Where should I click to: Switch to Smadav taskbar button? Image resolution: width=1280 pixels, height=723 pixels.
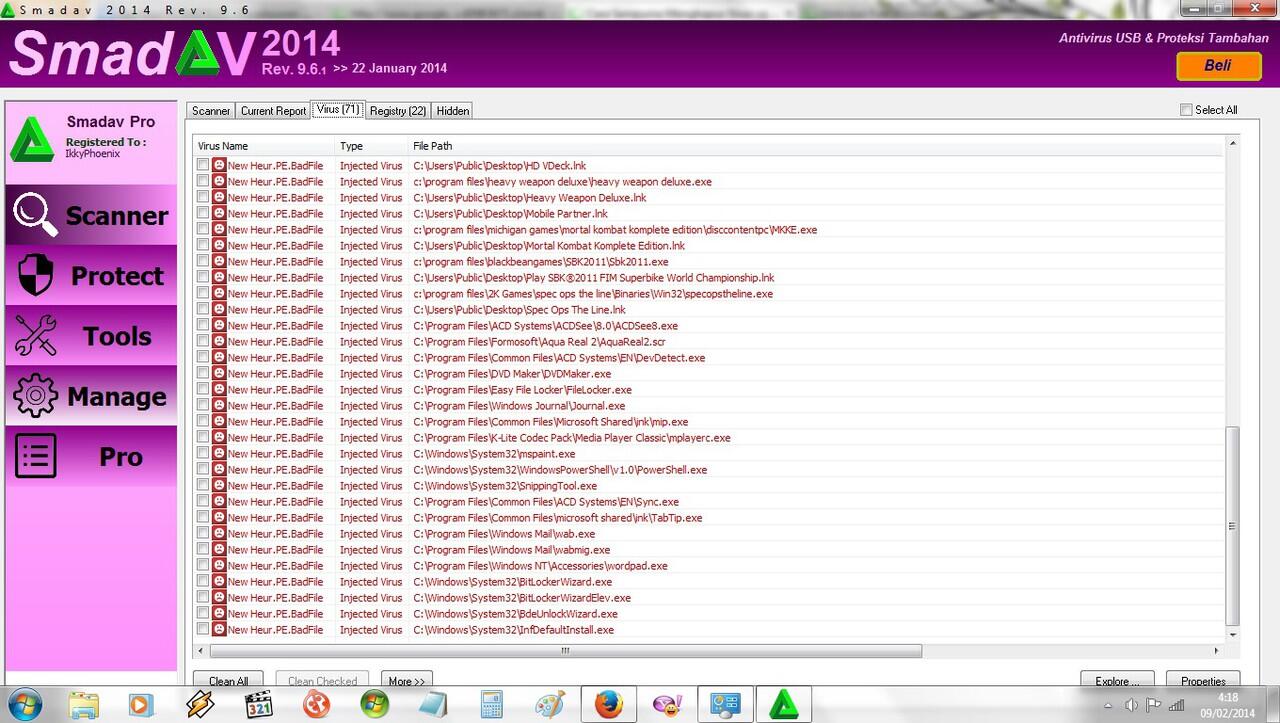pyautogui.click(x=783, y=705)
